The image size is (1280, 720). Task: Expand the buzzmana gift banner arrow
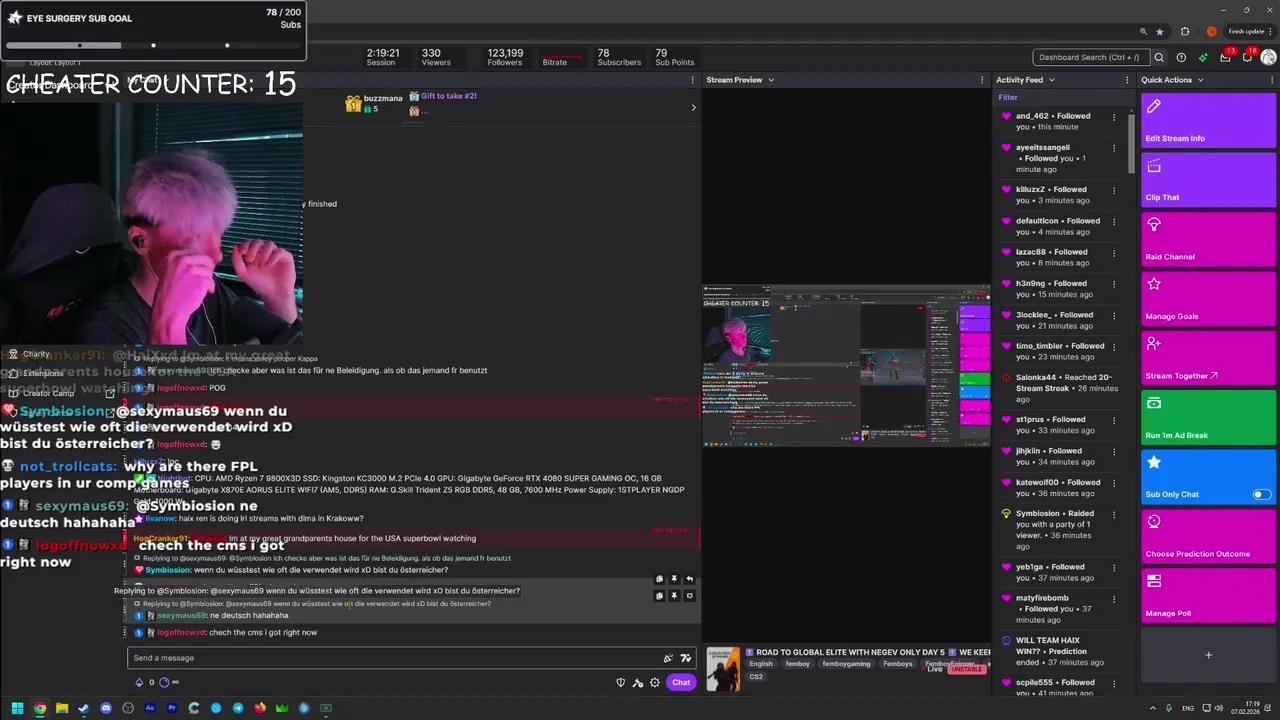coord(693,107)
